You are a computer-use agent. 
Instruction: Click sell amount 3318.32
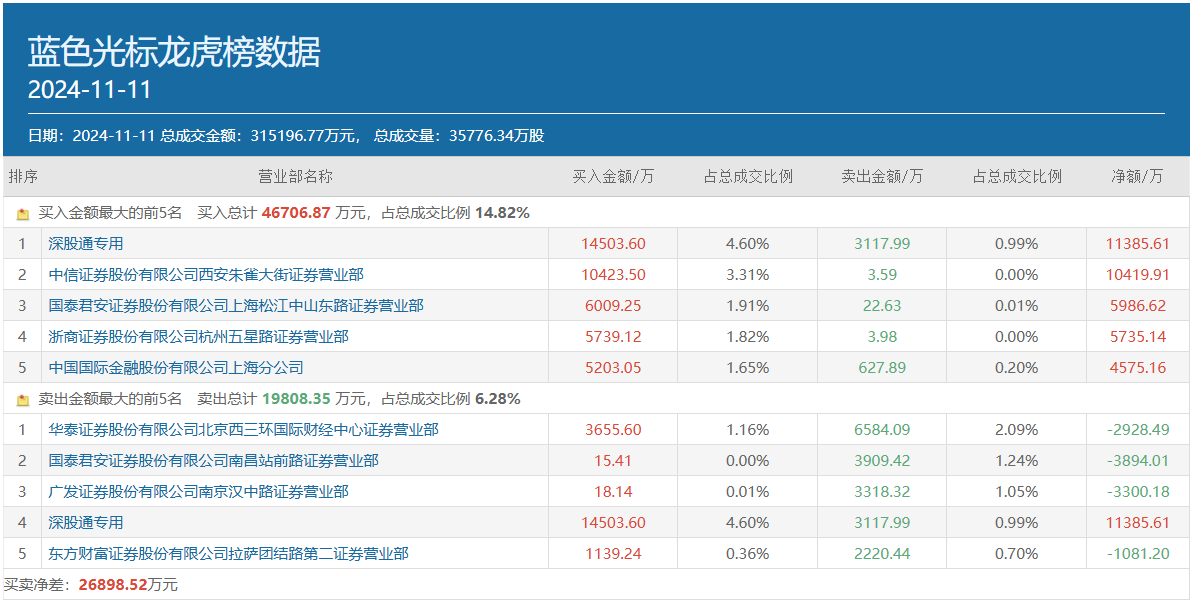(x=882, y=492)
